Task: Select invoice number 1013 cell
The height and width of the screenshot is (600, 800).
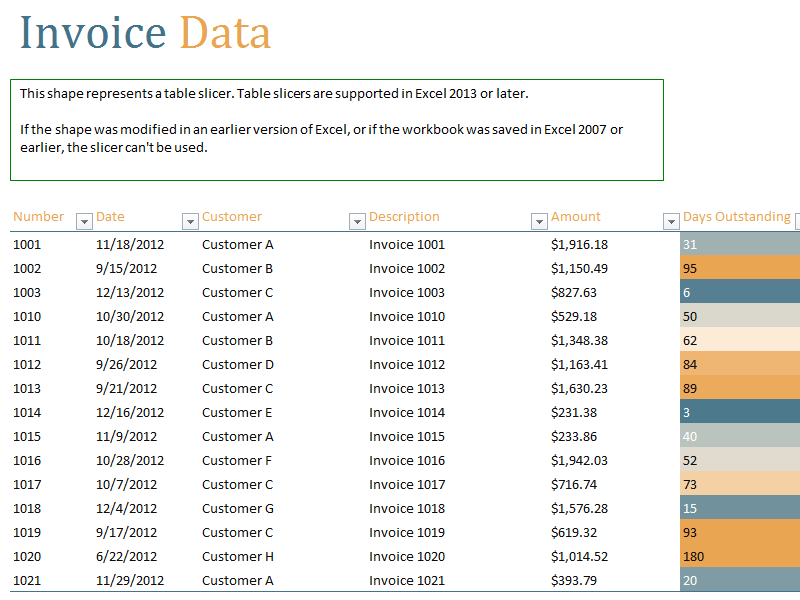Action: (x=27, y=389)
